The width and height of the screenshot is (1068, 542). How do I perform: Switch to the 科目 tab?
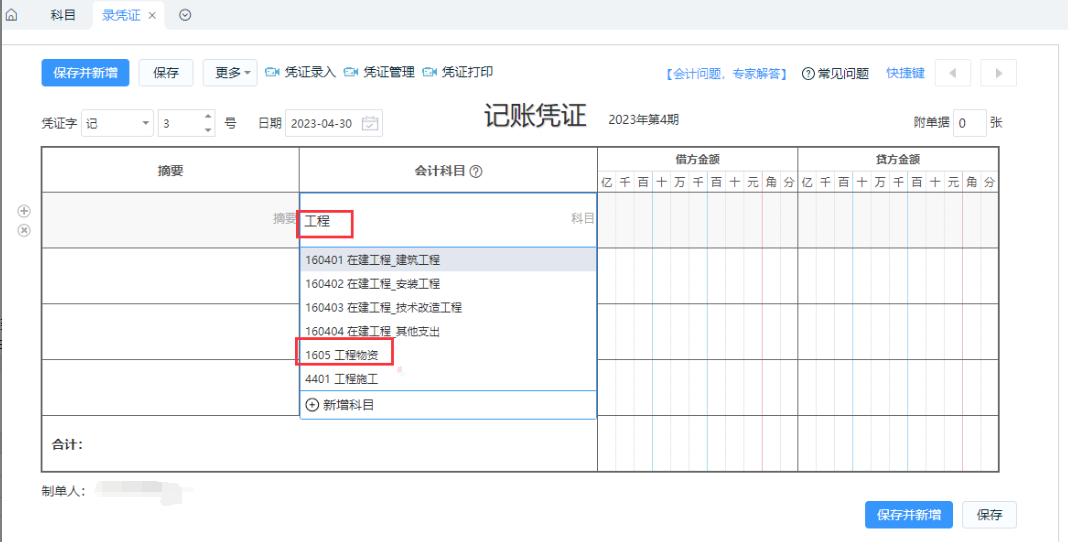[63, 16]
